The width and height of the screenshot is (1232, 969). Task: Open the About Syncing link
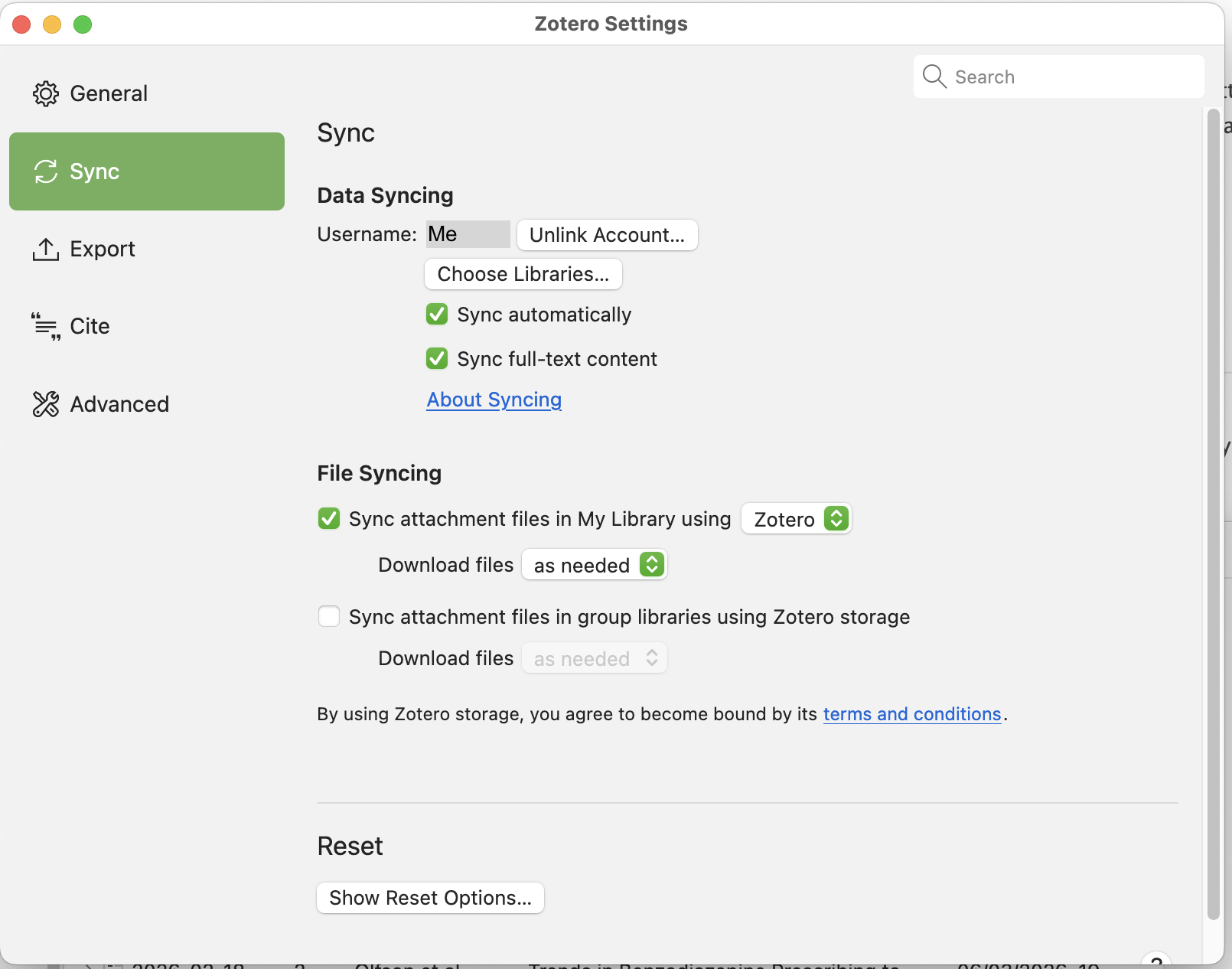coord(494,400)
